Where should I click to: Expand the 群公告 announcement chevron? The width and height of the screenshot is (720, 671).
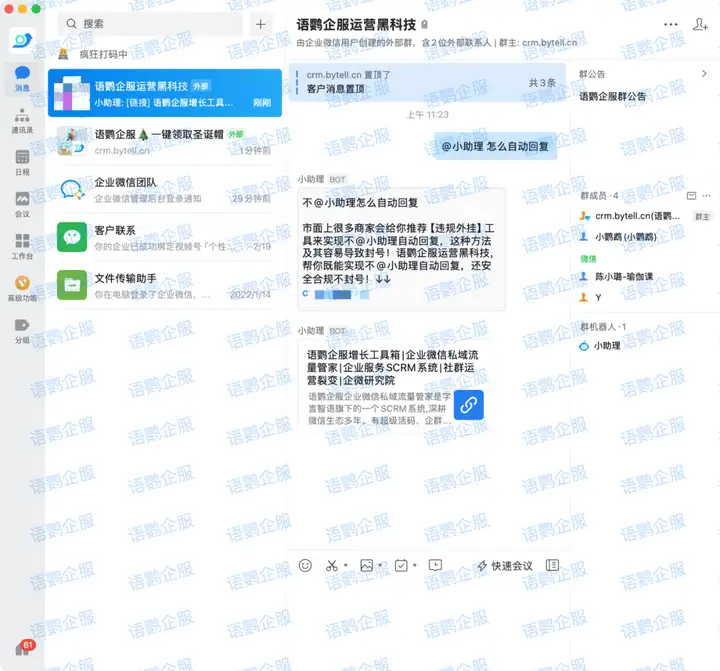704,74
